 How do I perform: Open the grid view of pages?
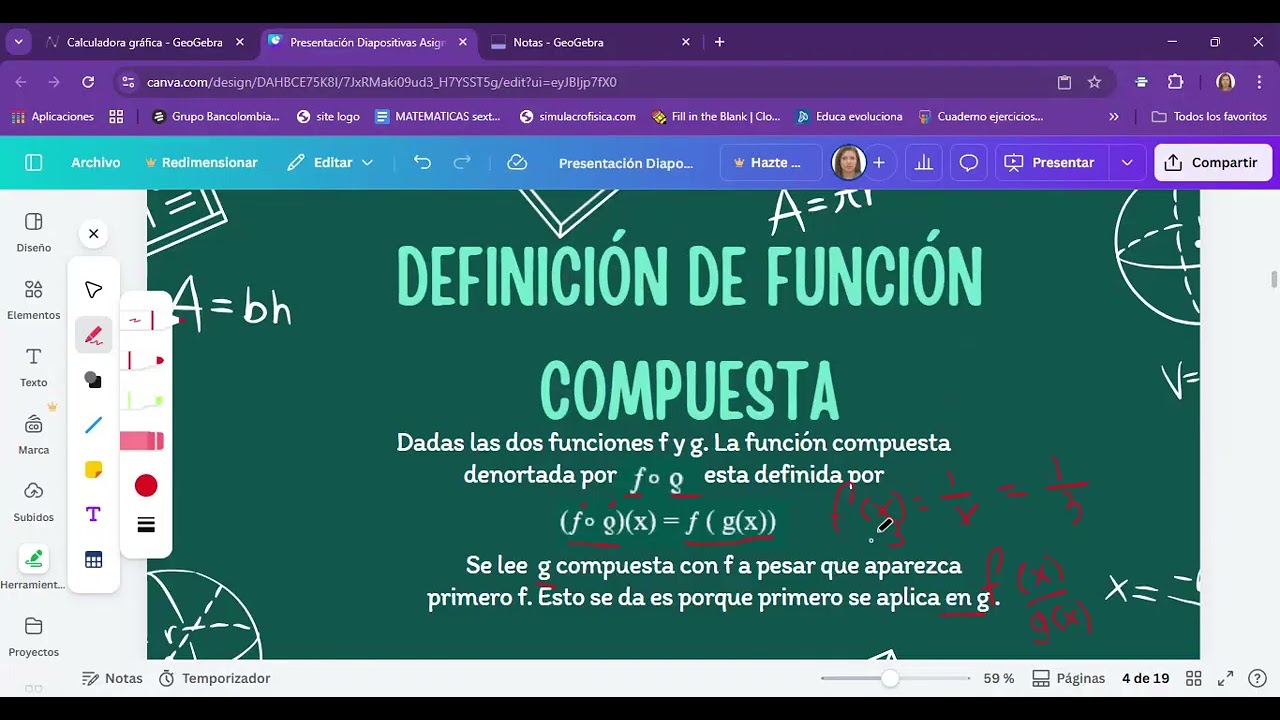[x=1193, y=678]
